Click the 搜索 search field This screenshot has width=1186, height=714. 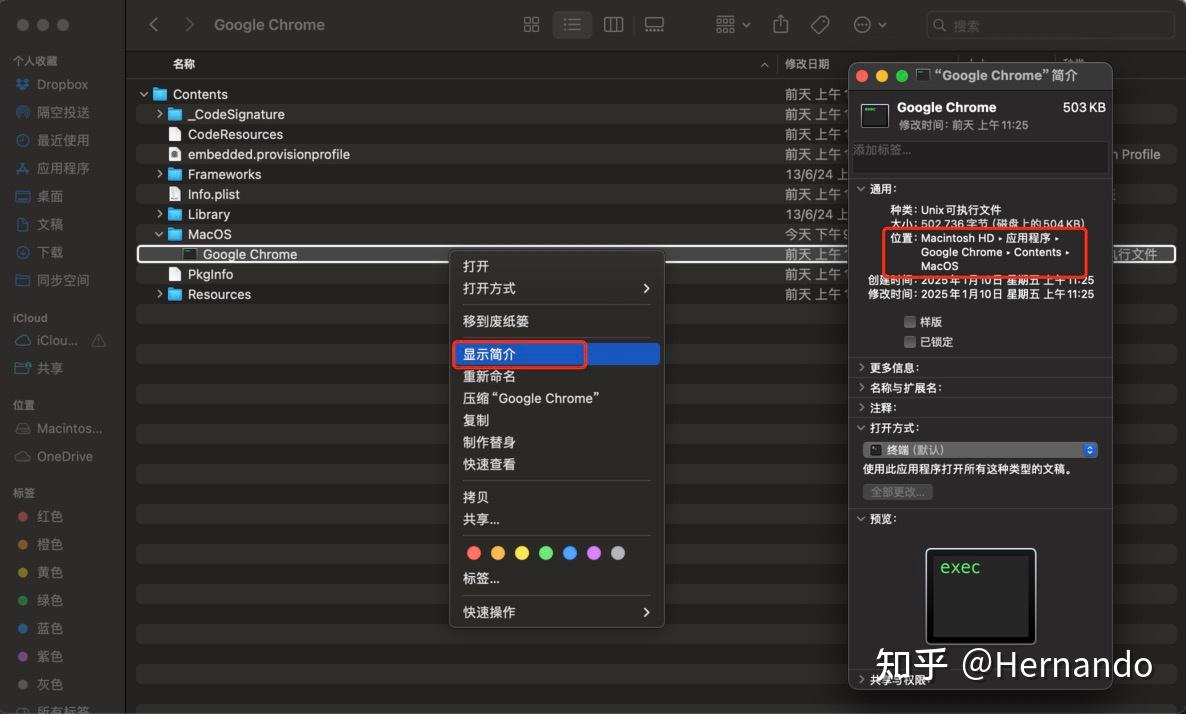coord(1050,25)
